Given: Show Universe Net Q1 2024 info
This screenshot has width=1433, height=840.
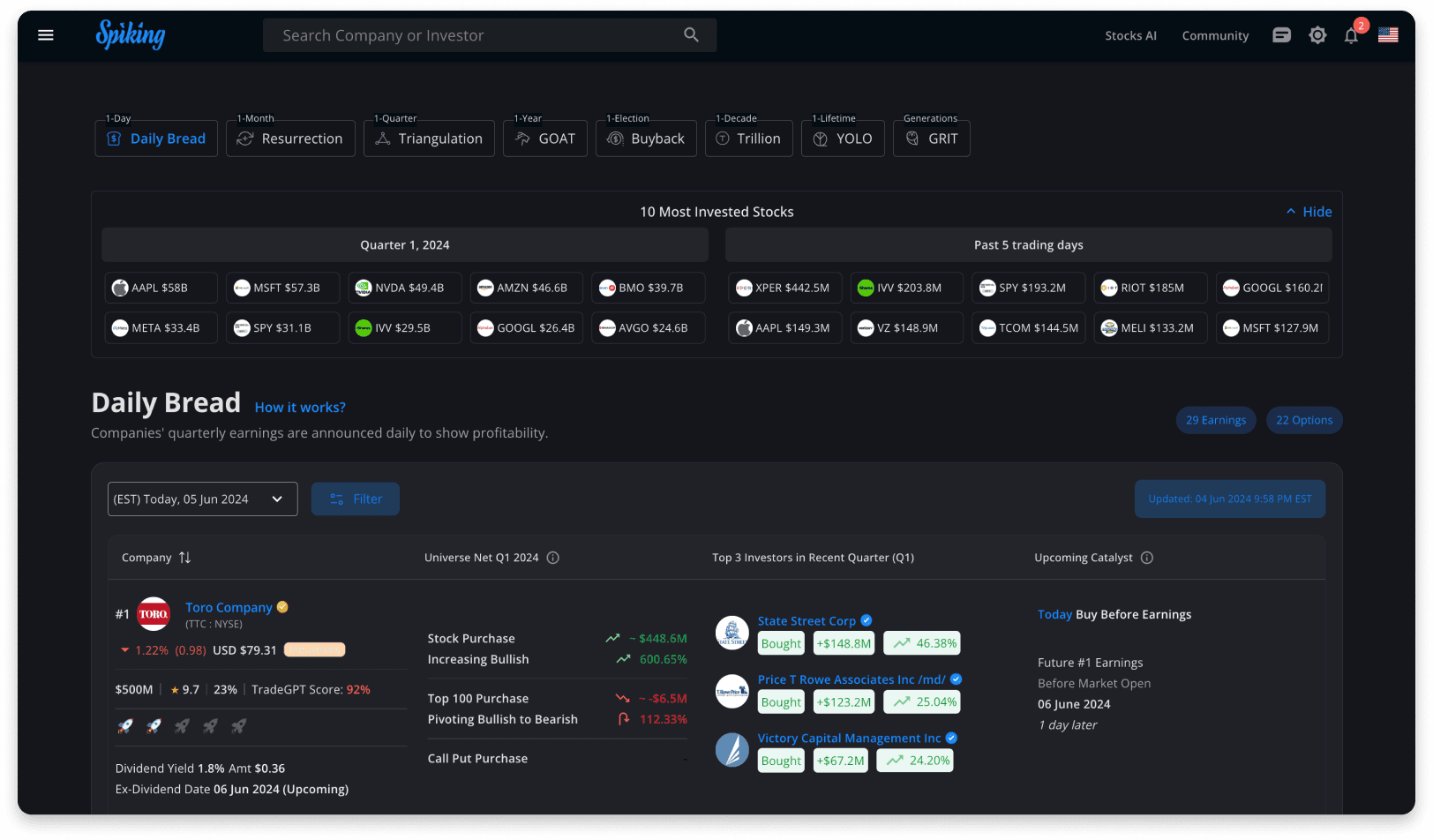Looking at the screenshot, I should pyautogui.click(x=553, y=558).
